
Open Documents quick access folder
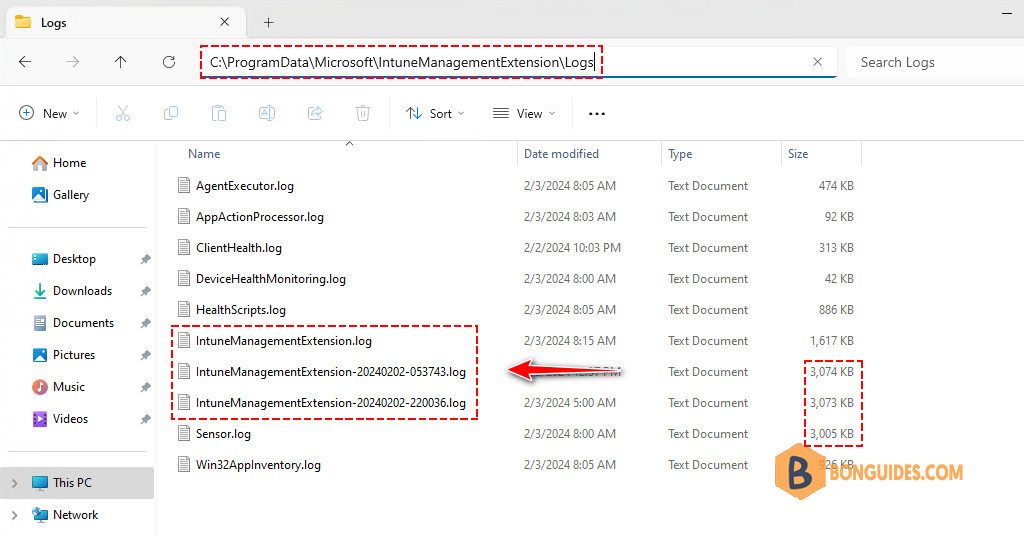click(73, 323)
